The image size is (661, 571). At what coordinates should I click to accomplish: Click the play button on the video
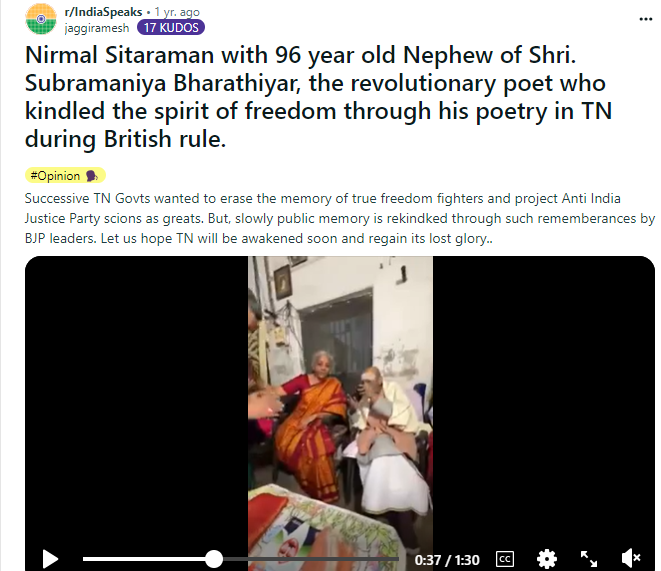(x=50, y=559)
